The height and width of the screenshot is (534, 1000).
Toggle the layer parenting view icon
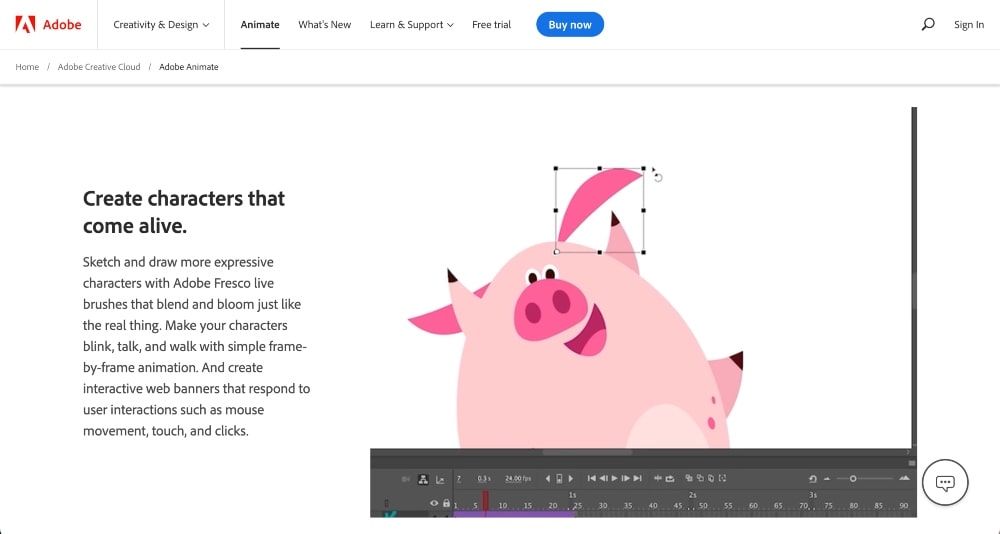pos(423,478)
